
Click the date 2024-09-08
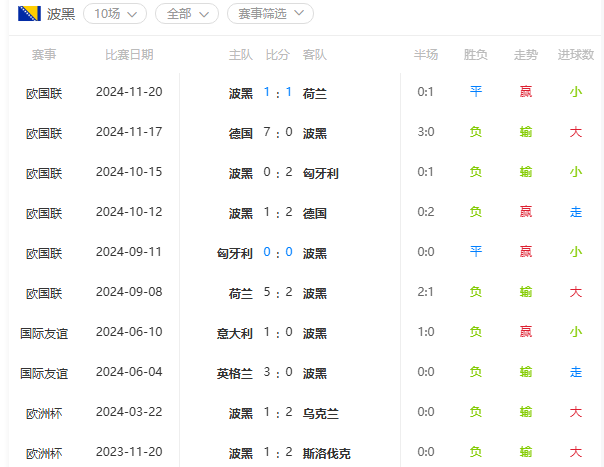pyautogui.click(x=129, y=292)
